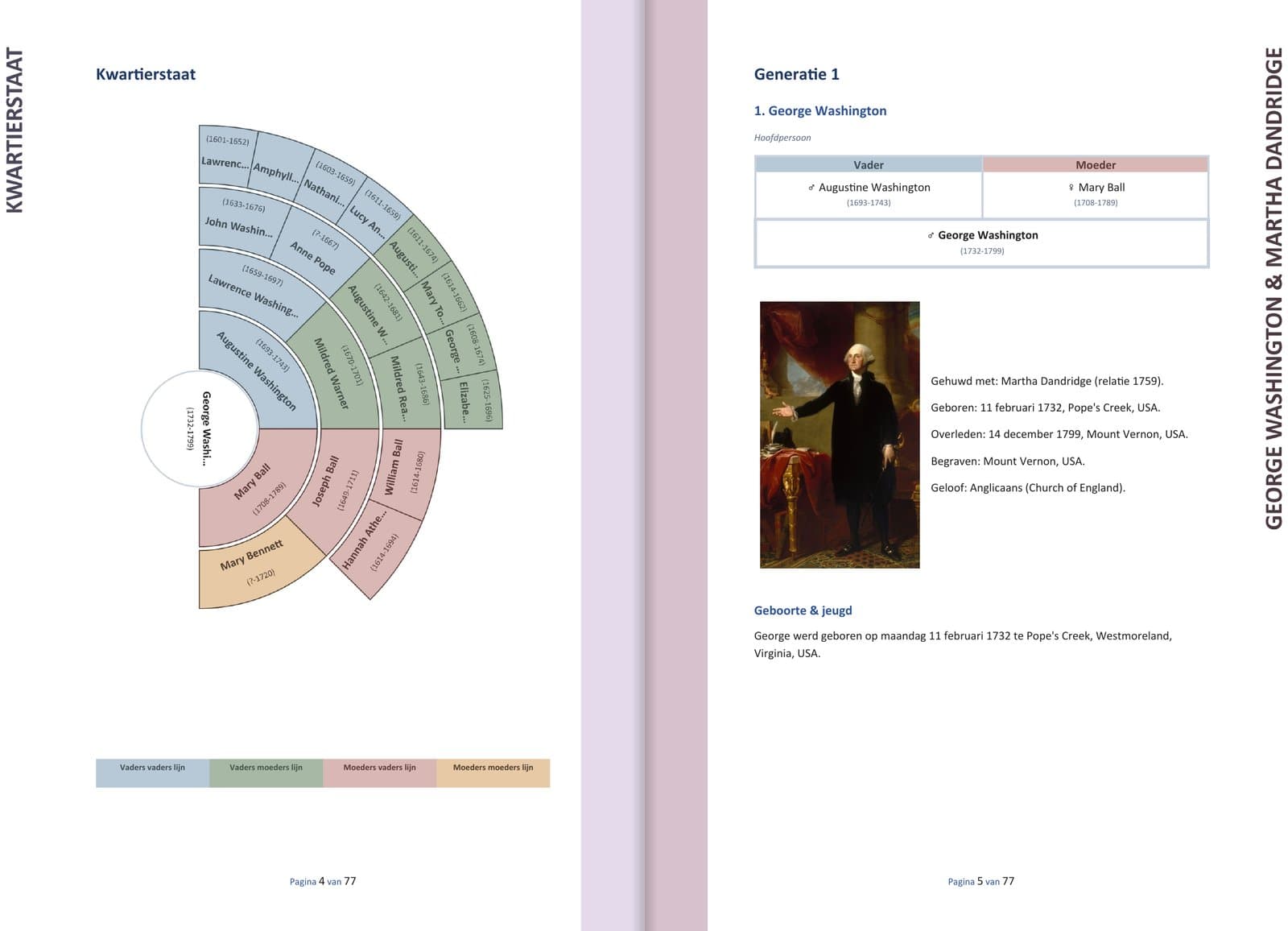Click the George Washington portrait painting
The height and width of the screenshot is (931, 1288).
click(x=839, y=435)
